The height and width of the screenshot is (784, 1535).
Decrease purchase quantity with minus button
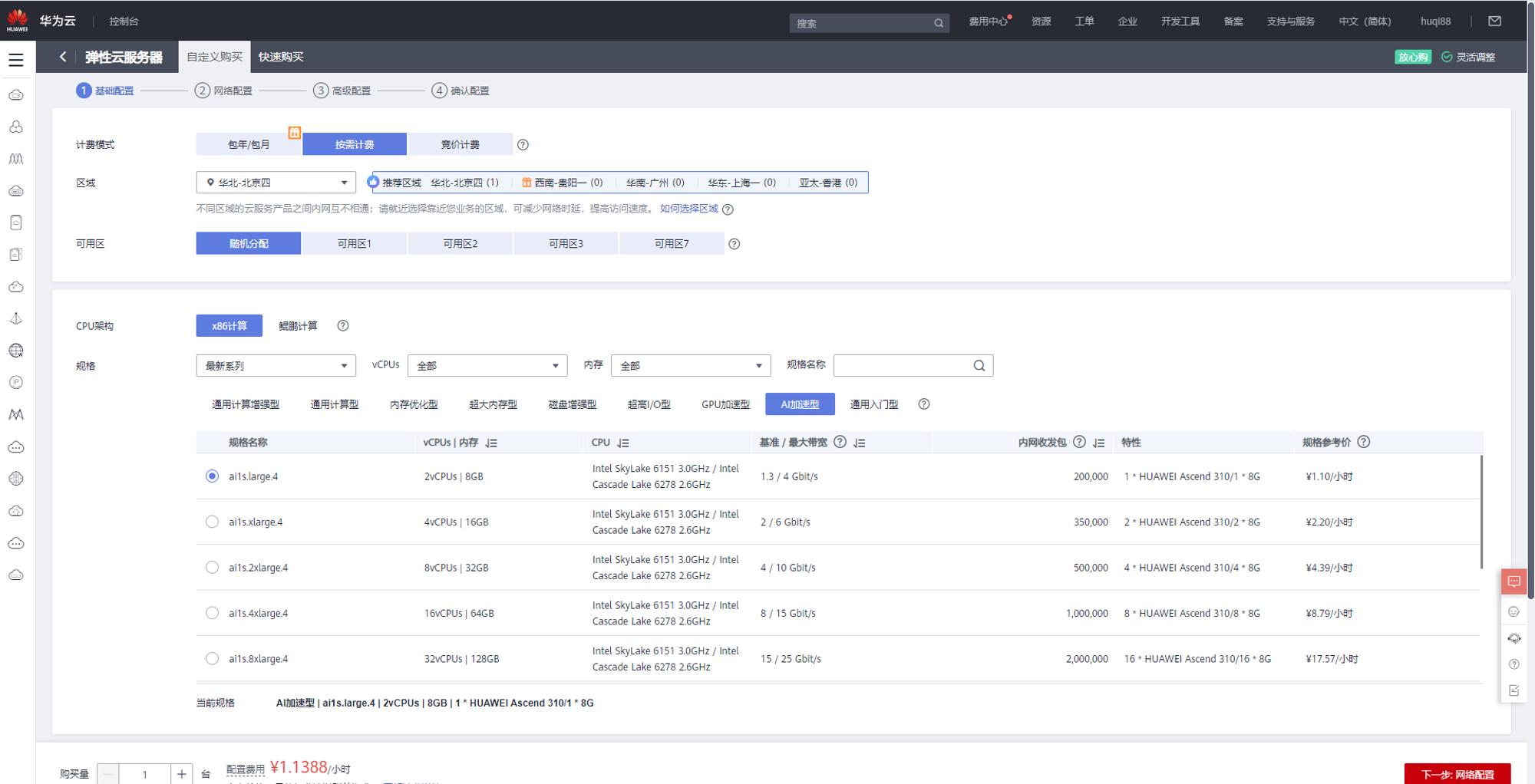tap(108, 774)
